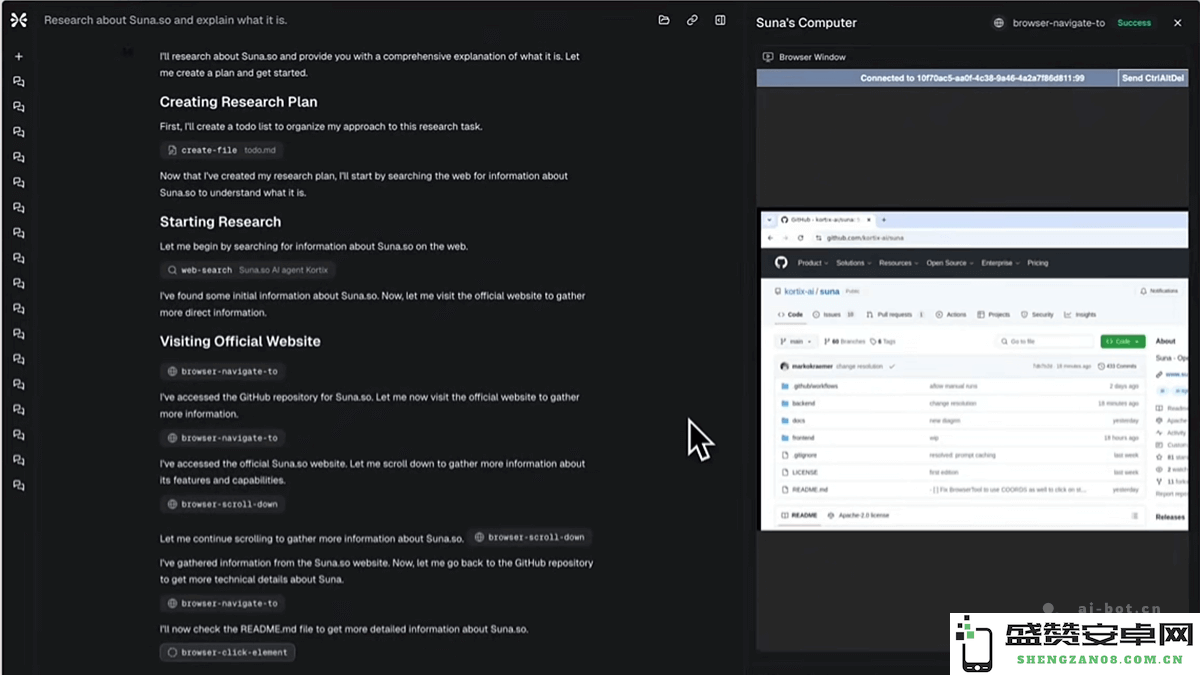The image size is (1200, 675).
Task: Open the browser tab list chevron
Action: [x=768, y=219]
